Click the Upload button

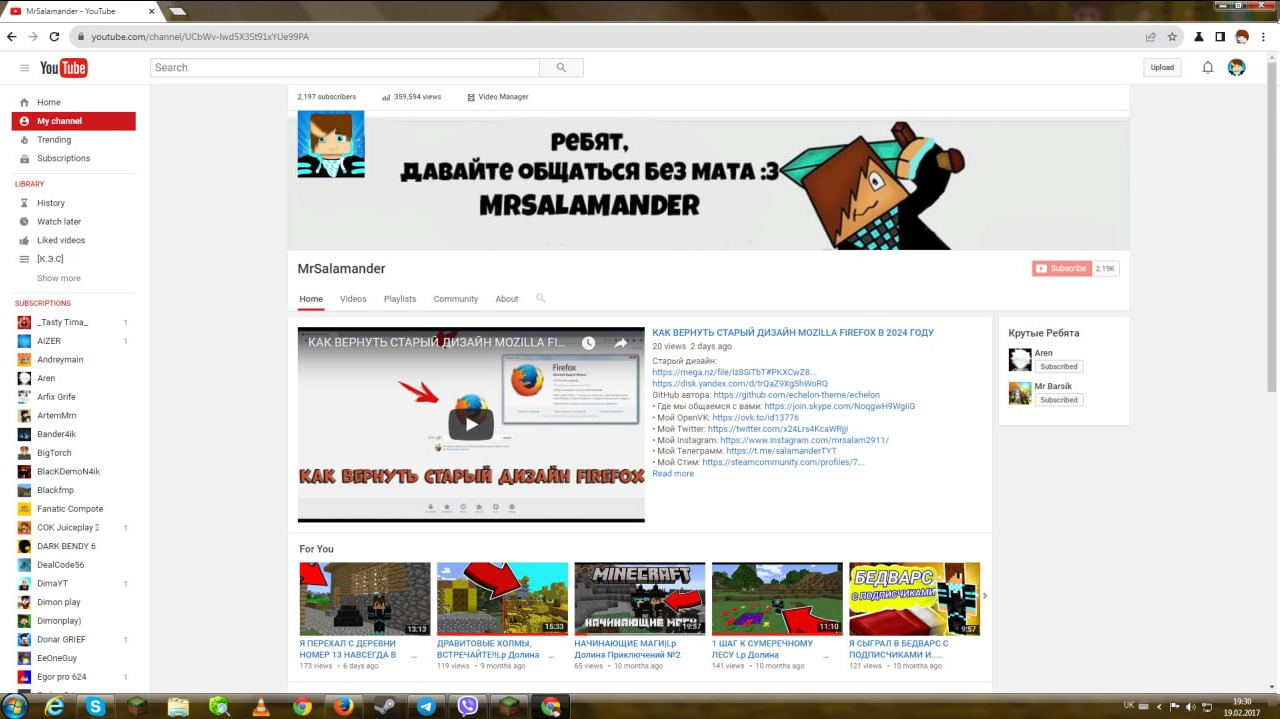tap(1162, 68)
